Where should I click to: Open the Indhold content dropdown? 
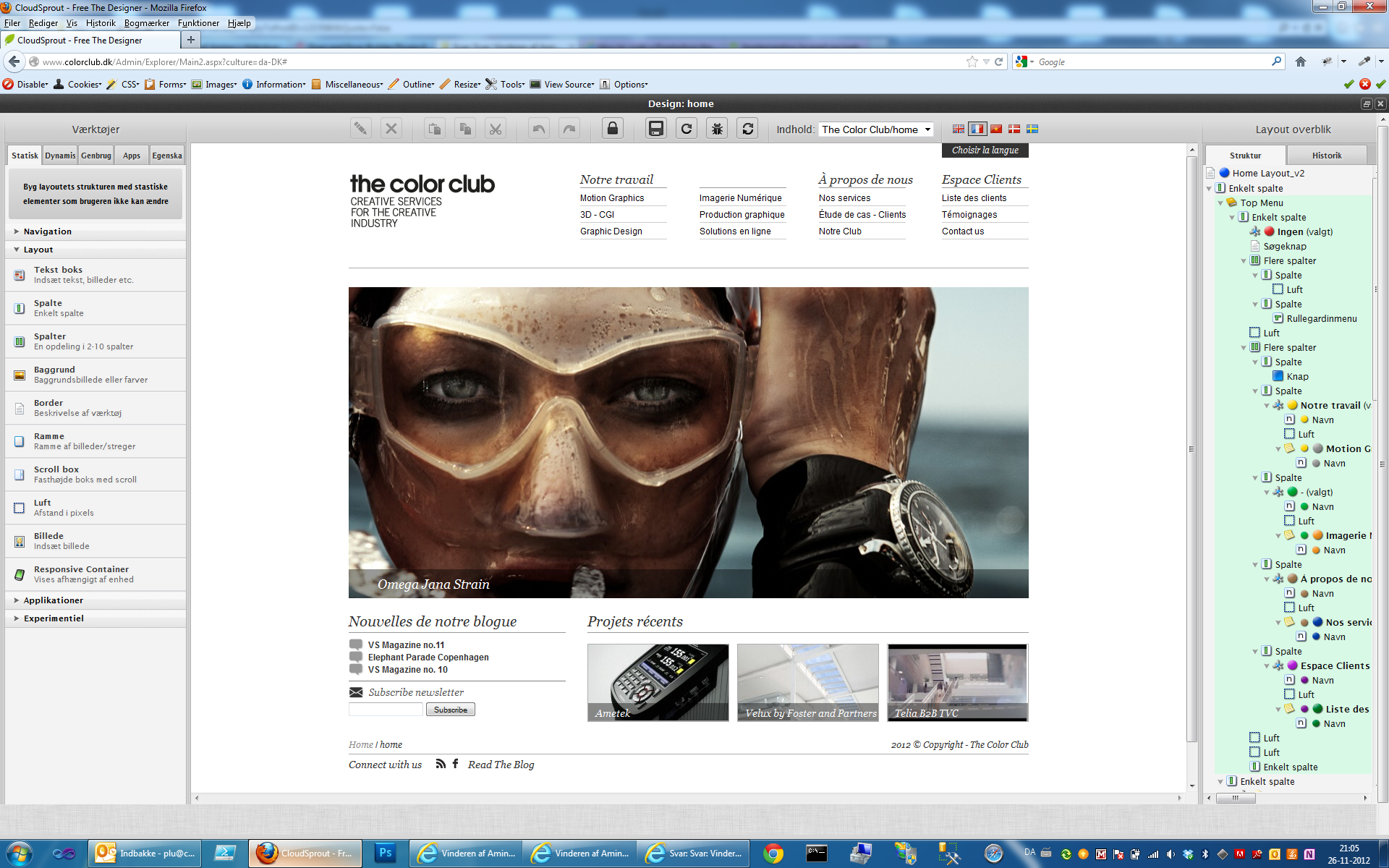[876, 129]
